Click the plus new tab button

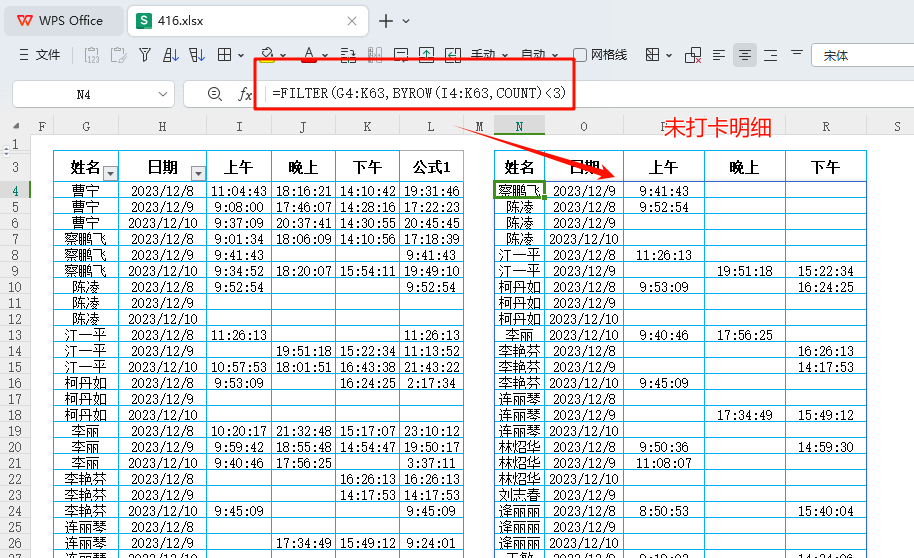point(385,21)
